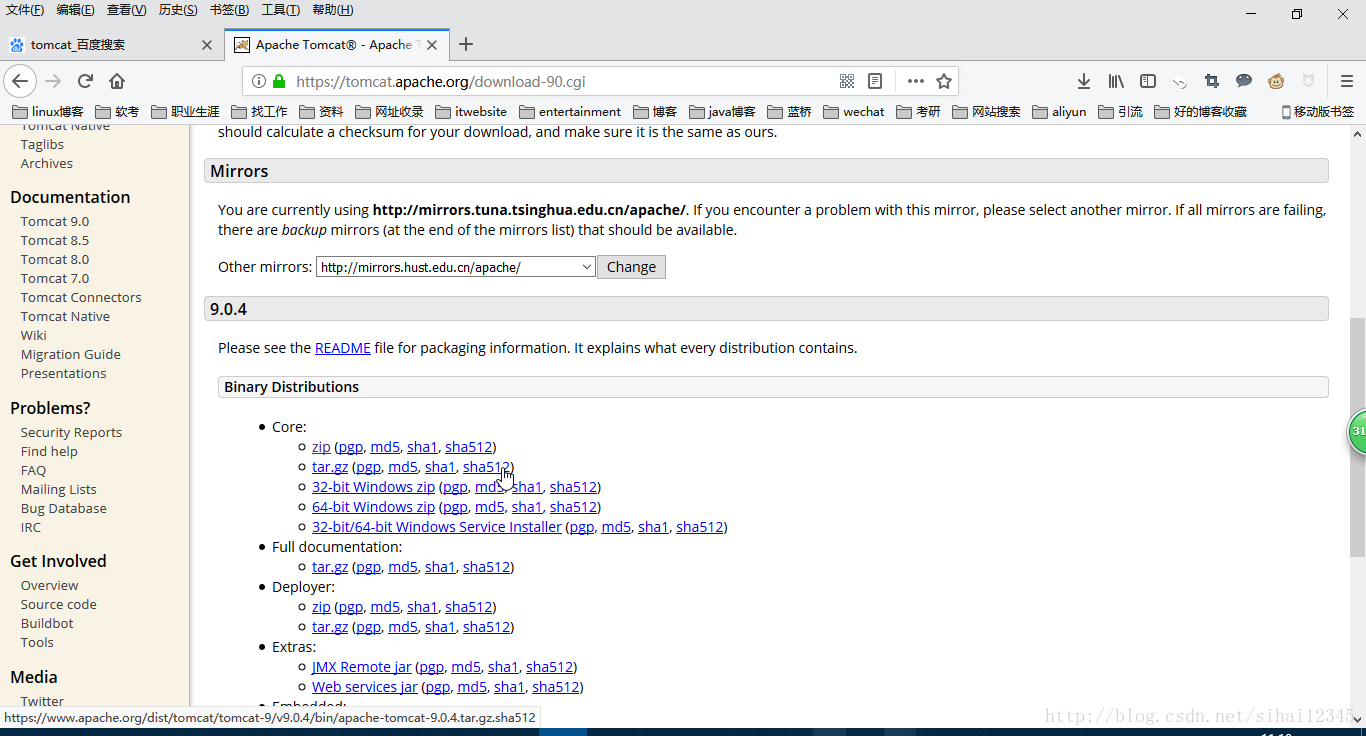Click the green padlock security icon
The image size is (1366, 736).
(x=278, y=81)
